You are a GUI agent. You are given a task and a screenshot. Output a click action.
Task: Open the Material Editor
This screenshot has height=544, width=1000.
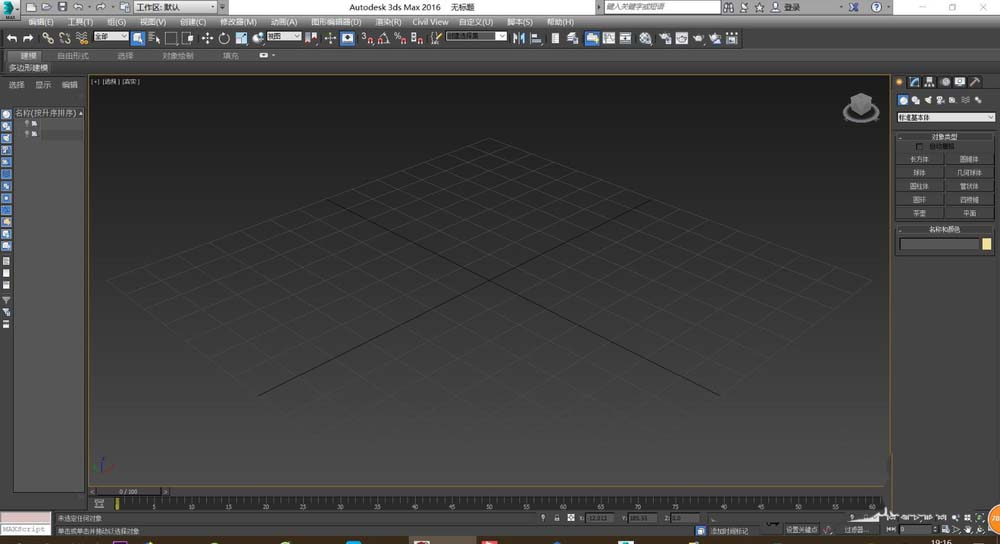pyautogui.click(x=645, y=38)
